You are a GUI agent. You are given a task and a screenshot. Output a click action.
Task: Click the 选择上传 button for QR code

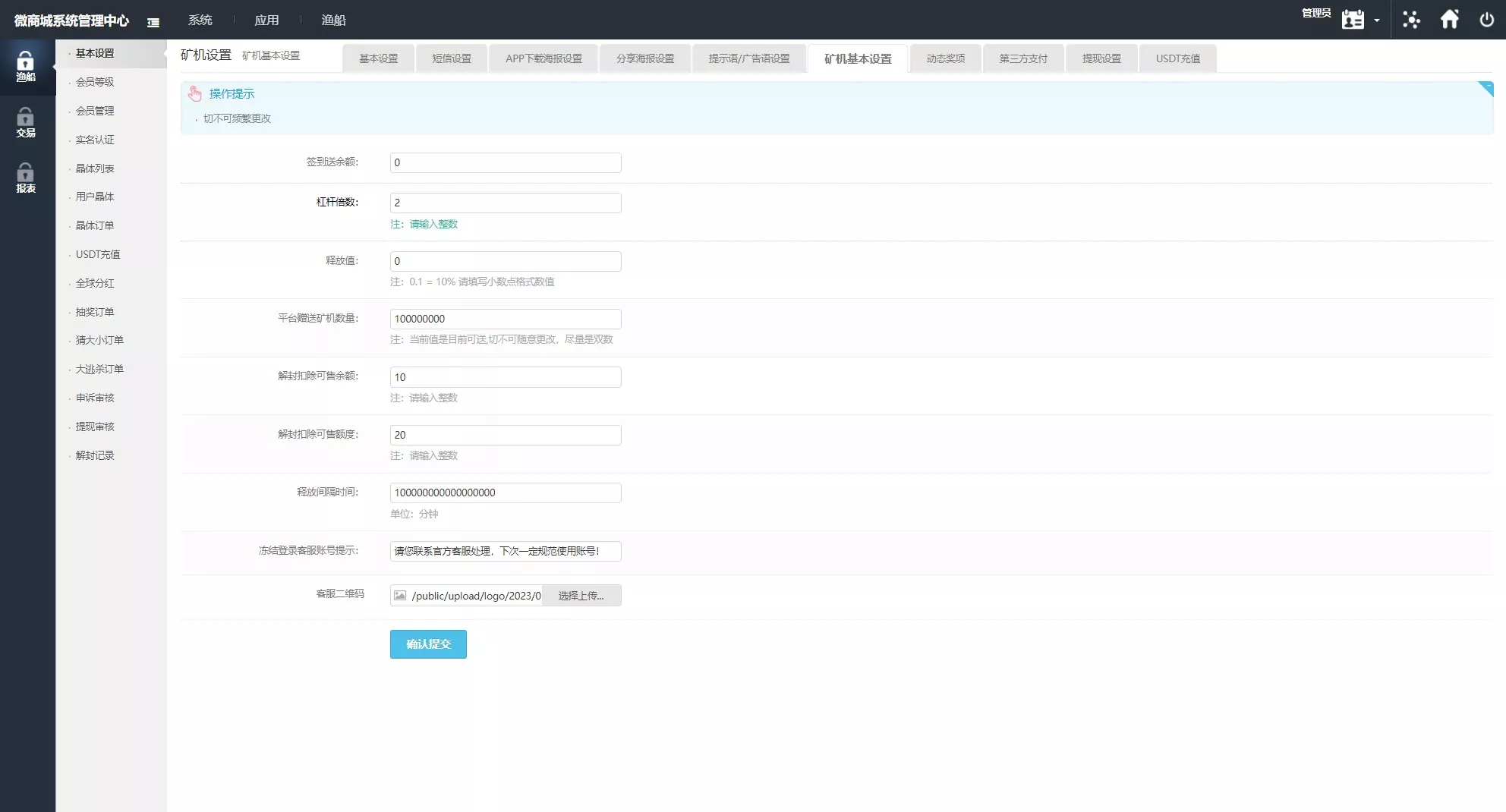pyautogui.click(x=581, y=596)
